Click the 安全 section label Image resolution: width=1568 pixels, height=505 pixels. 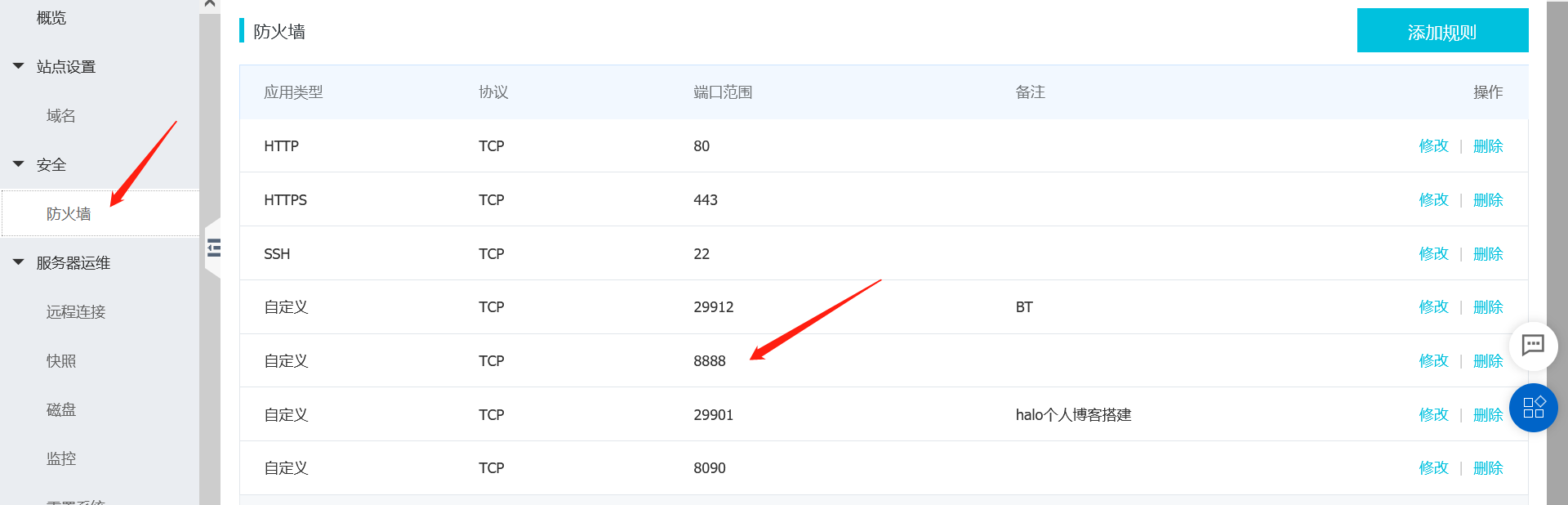click(51, 165)
